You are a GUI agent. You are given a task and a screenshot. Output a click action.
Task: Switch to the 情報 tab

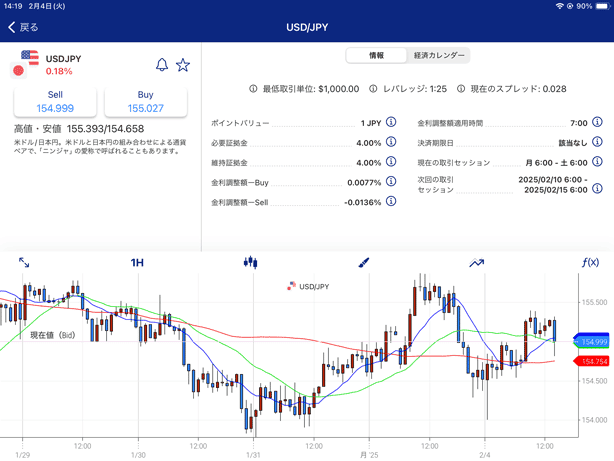(x=376, y=56)
